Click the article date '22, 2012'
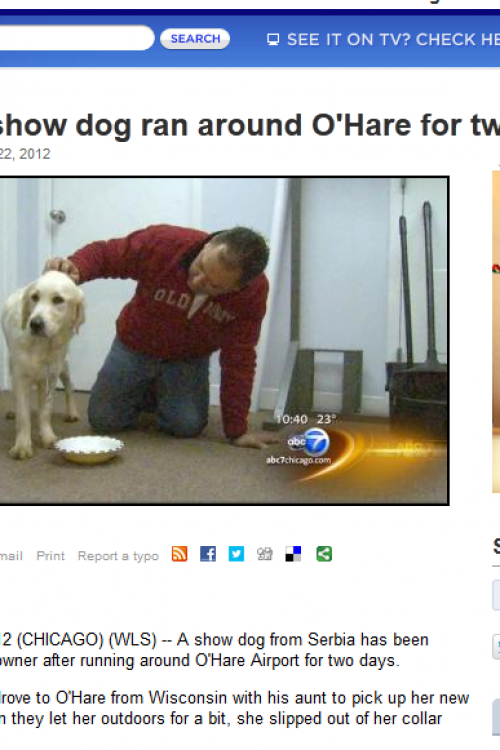This screenshot has height=750, width=500. click(x=25, y=154)
